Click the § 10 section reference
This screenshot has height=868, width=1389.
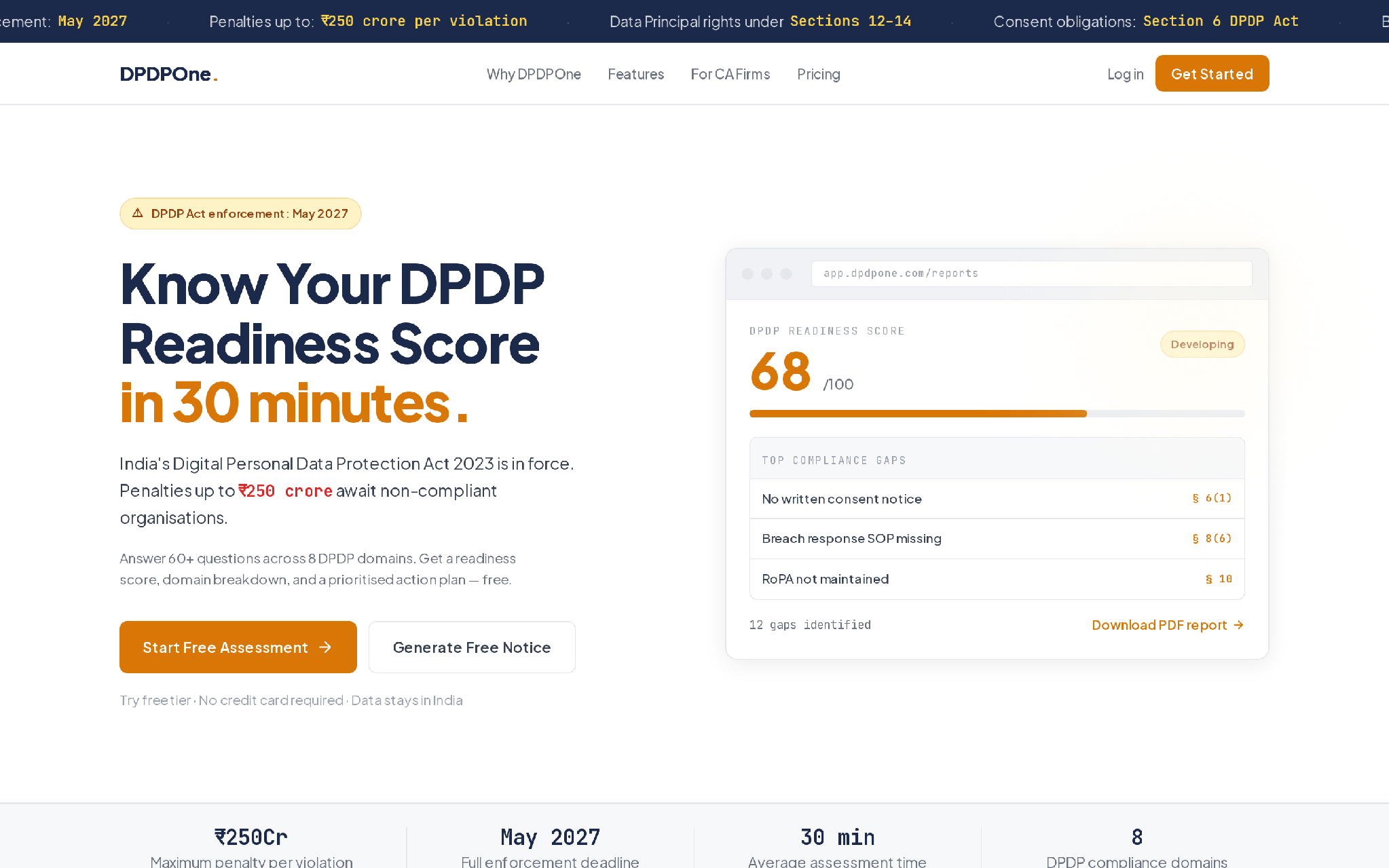click(1219, 579)
